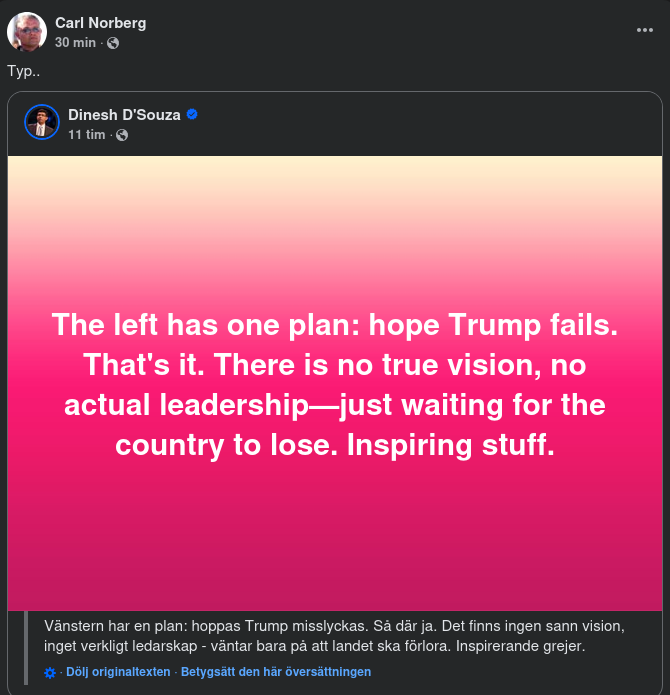Click Betygsätt den här översättningen
670x695 pixels.
coord(276,672)
